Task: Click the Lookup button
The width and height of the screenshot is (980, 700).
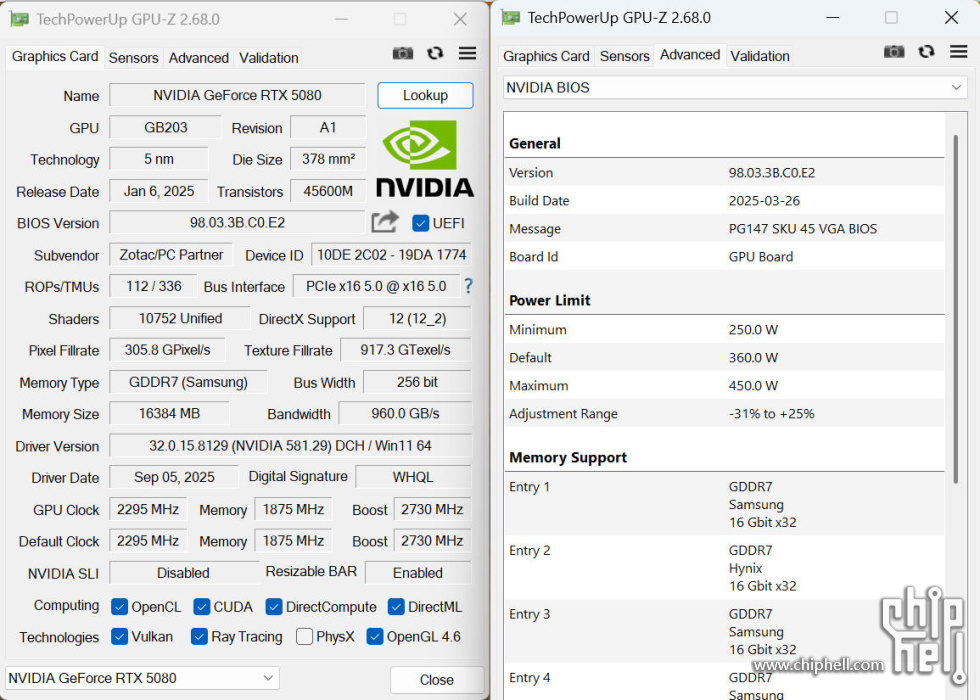Action: pos(425,96)
